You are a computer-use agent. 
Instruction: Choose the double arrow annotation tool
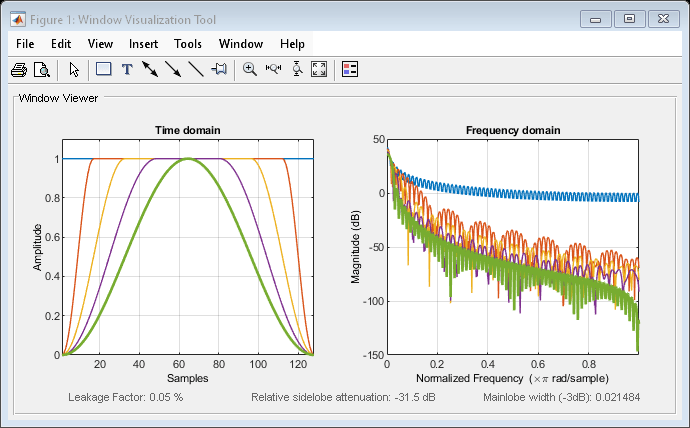(x=150, y=70)
